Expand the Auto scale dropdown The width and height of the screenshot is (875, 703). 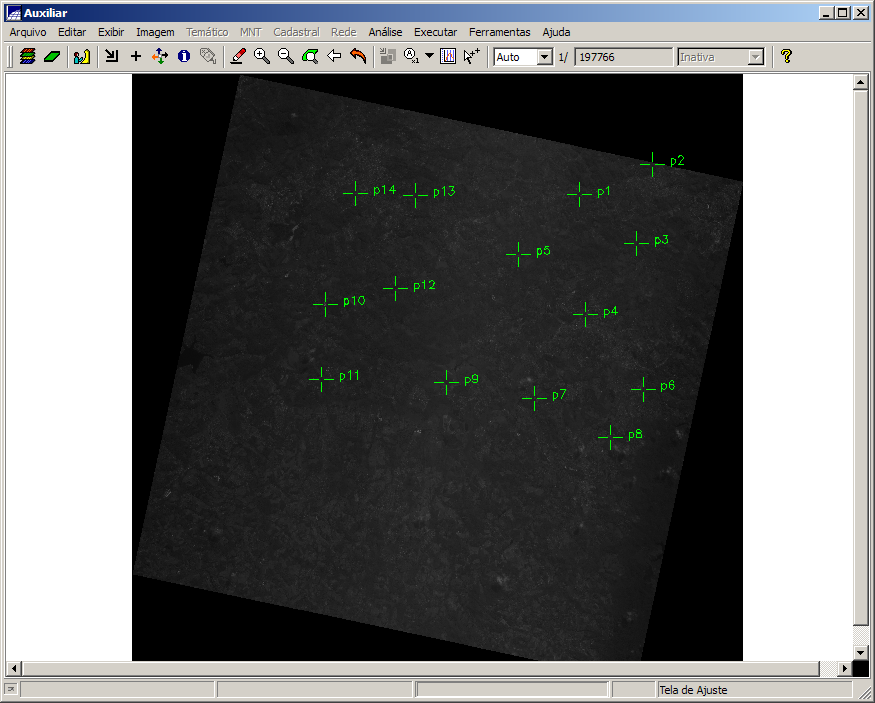click(545, 58)
